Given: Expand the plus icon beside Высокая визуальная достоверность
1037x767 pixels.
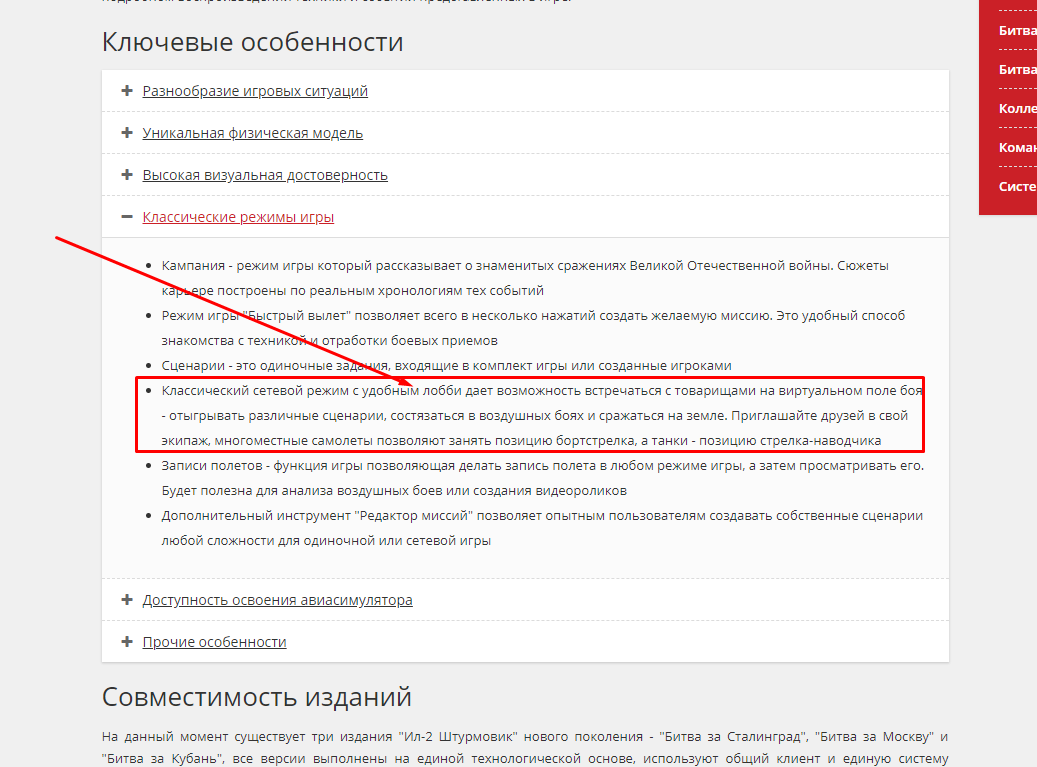Looking at the screenshot, I should coord(127,175).
